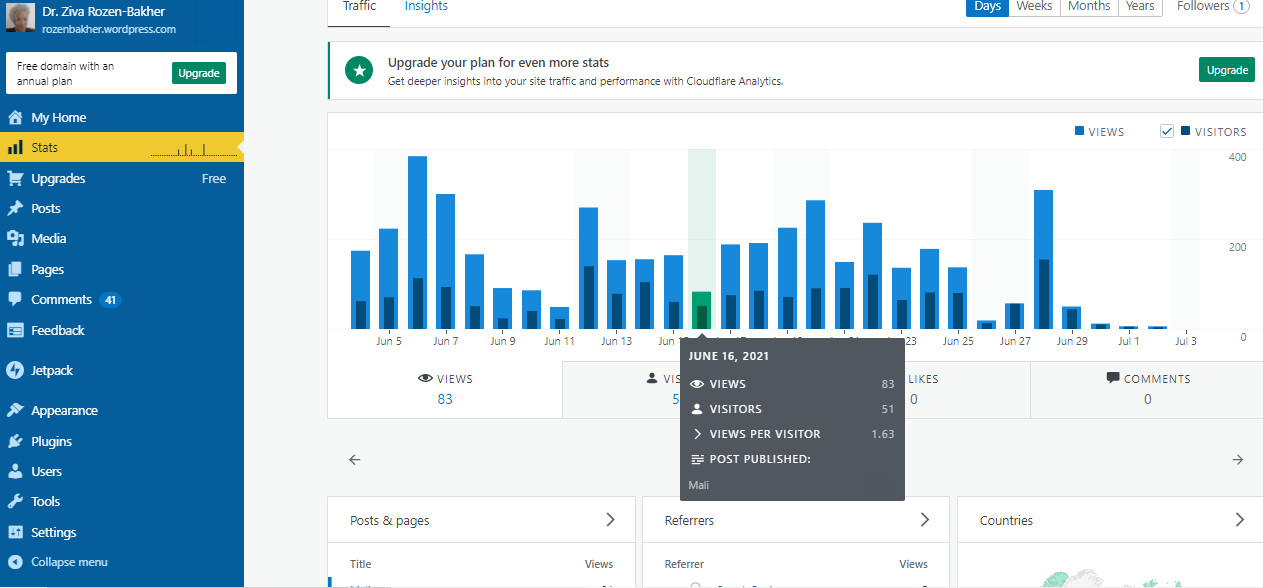The image size is (1263, 588).
Task: Click the Pages icon in sidebar
Action: (x=15, y=269)
